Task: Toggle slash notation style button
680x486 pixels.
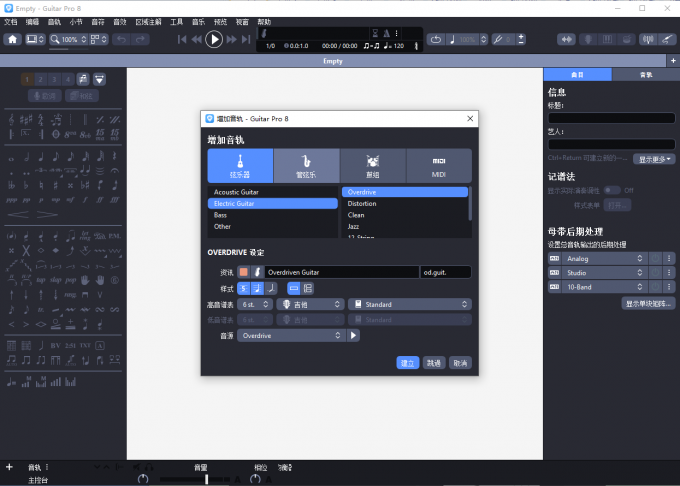Action: (x=271, y=288)
